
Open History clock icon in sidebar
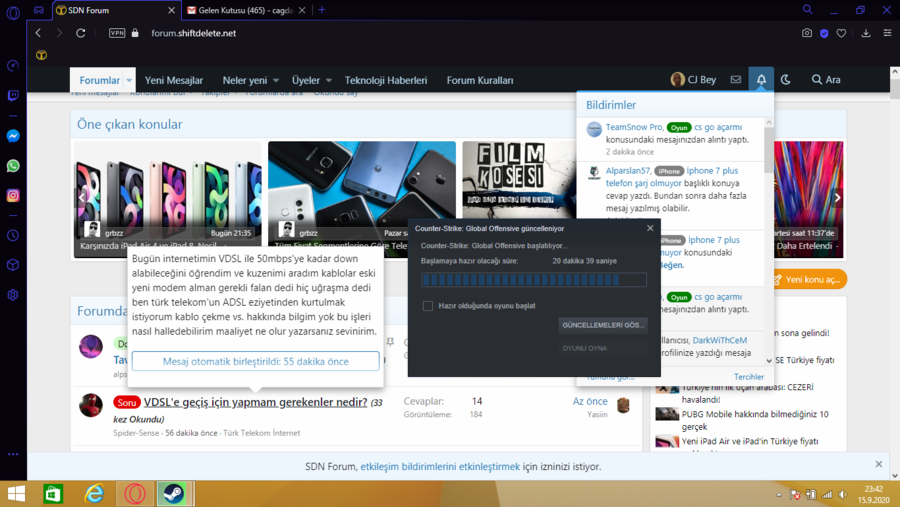pyautogui.click(x=13, y=235)
